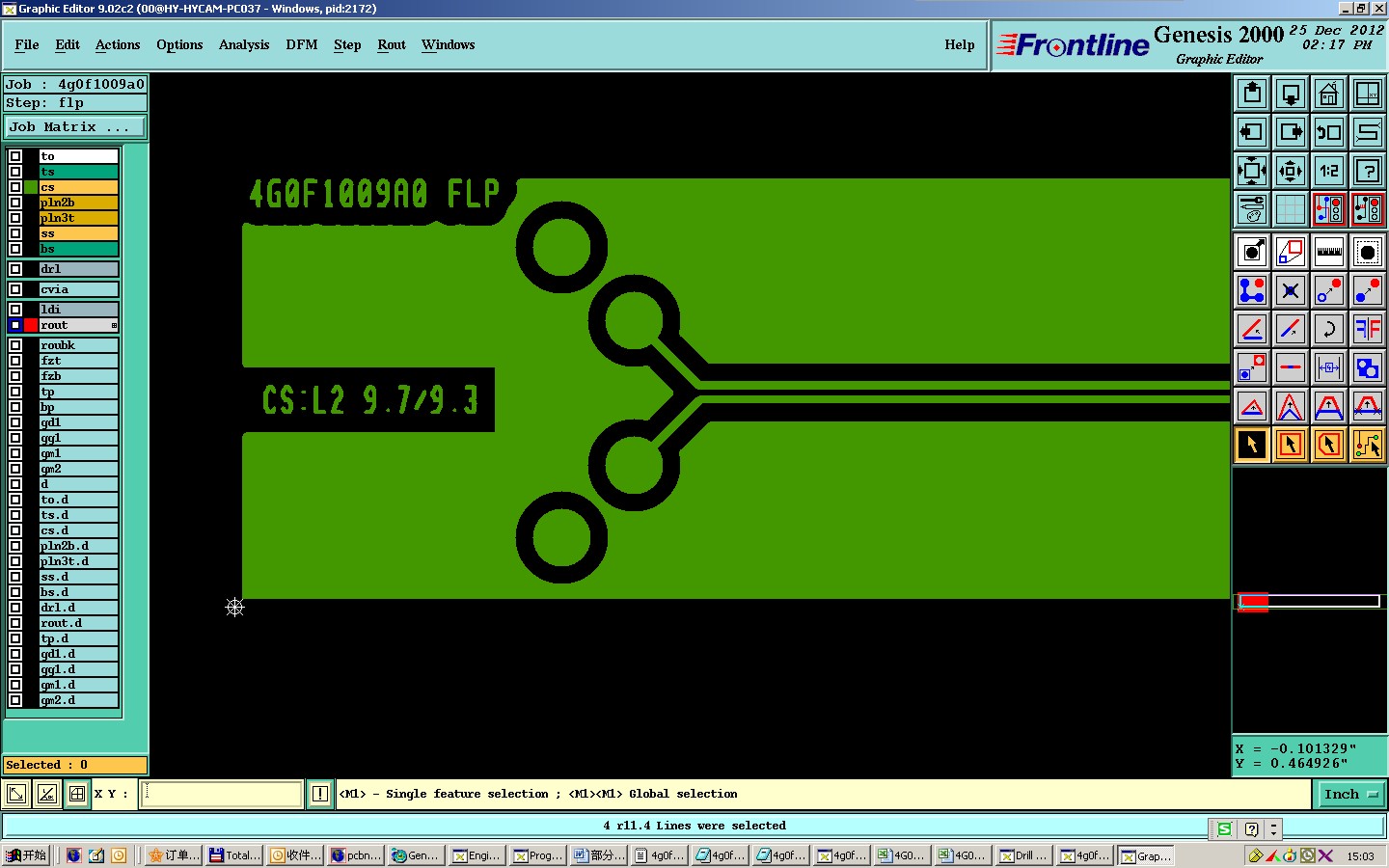Open the Edit menu
The width and height of the screenshot is (1389, 868).
(x=68, y=44)
